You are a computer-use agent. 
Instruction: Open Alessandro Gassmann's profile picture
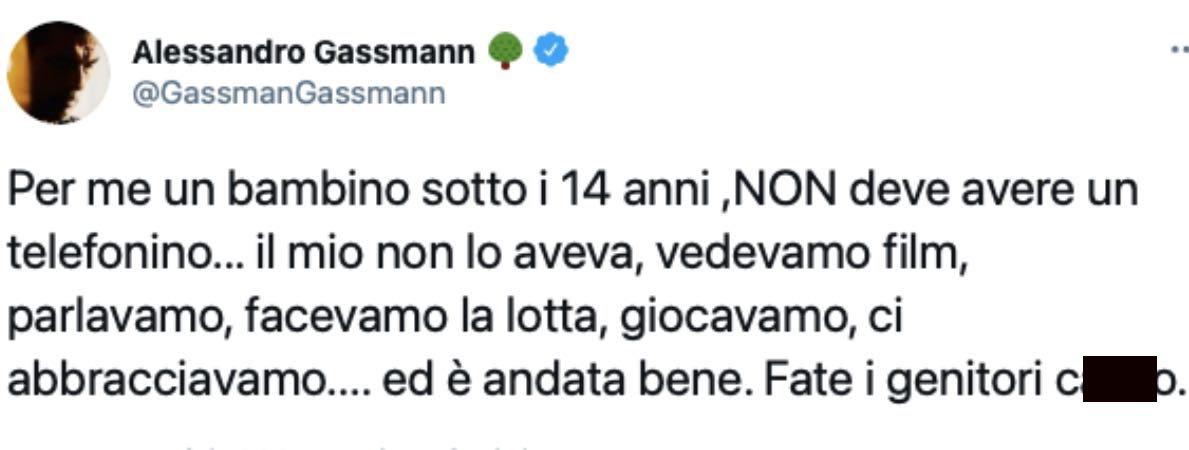point(58,72)
